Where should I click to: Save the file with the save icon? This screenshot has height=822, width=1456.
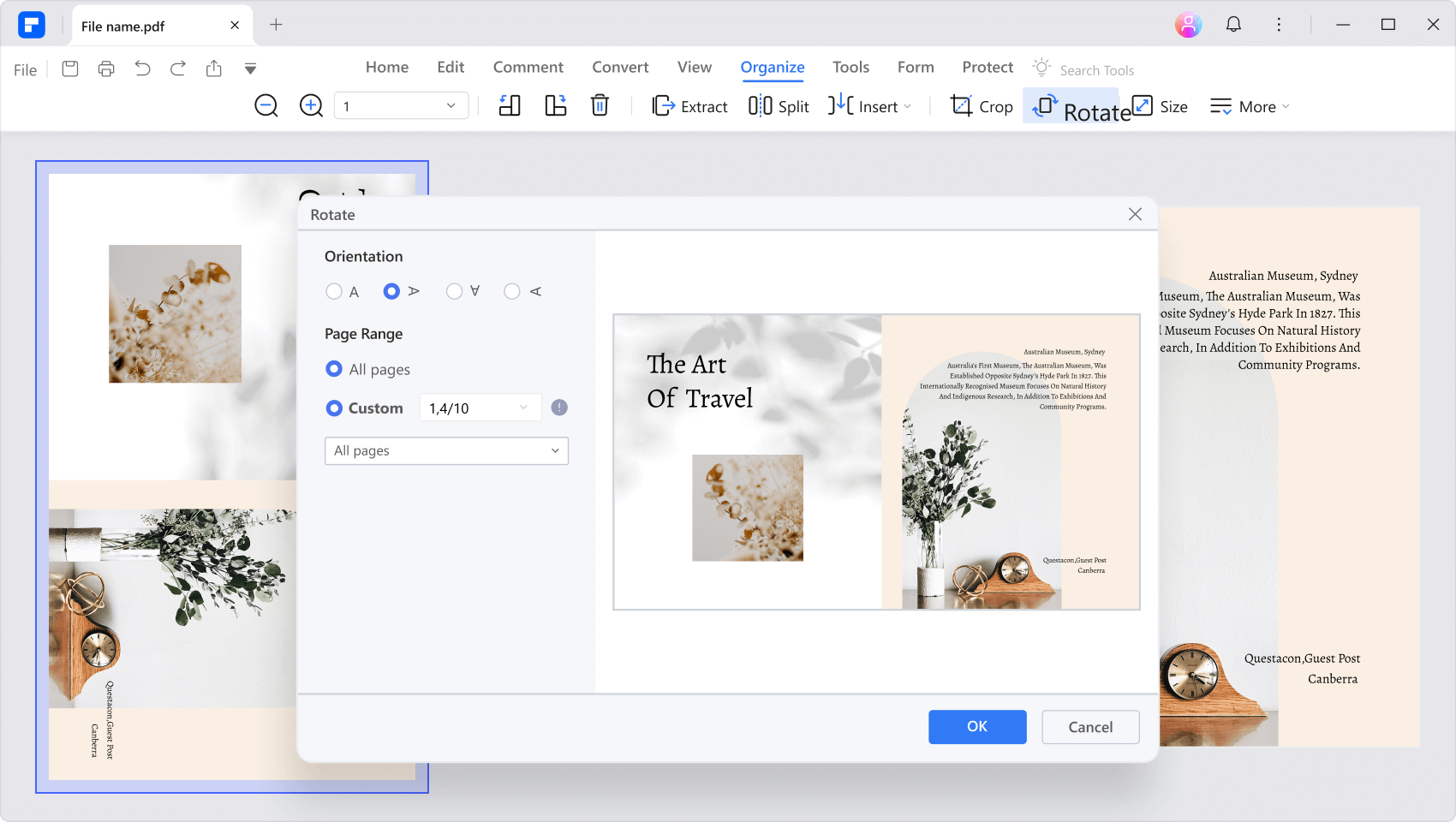tap(70, 68)
